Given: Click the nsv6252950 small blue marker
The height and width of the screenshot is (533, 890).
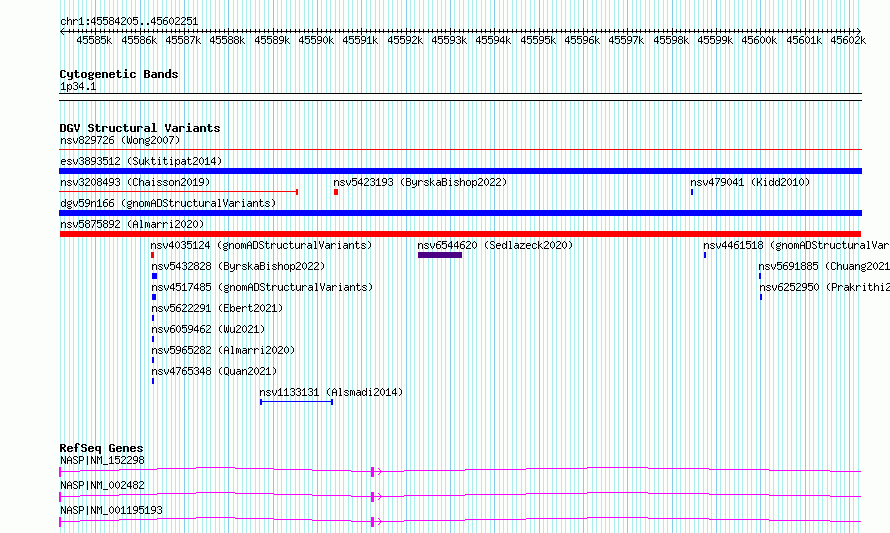Looking at the screenshot, I should coord(761,297).
